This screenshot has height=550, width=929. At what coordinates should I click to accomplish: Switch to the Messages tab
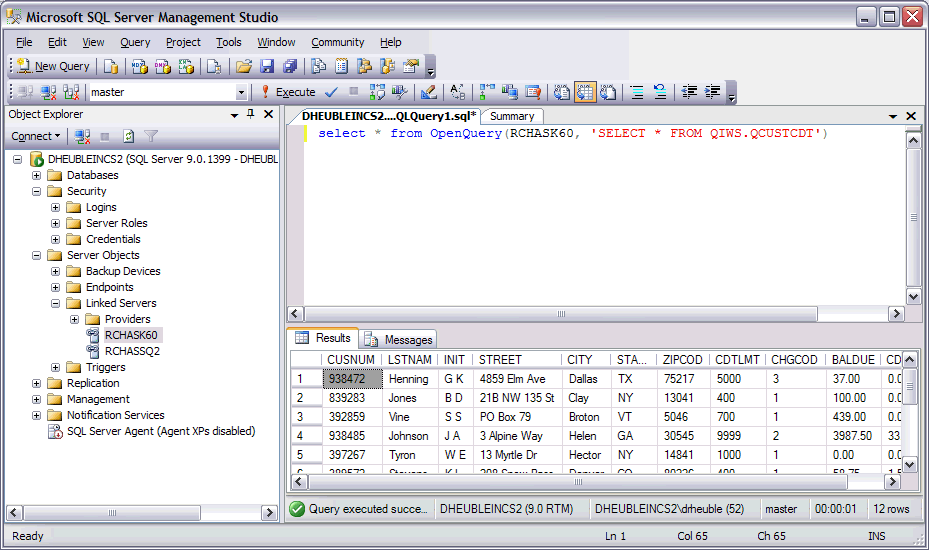(398, 340)
